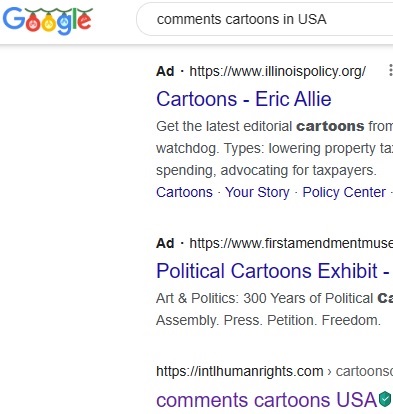393x414 pixels.
Task: Follow the Cartoons sitelink under first ad
Action: [x=184, y=192]
